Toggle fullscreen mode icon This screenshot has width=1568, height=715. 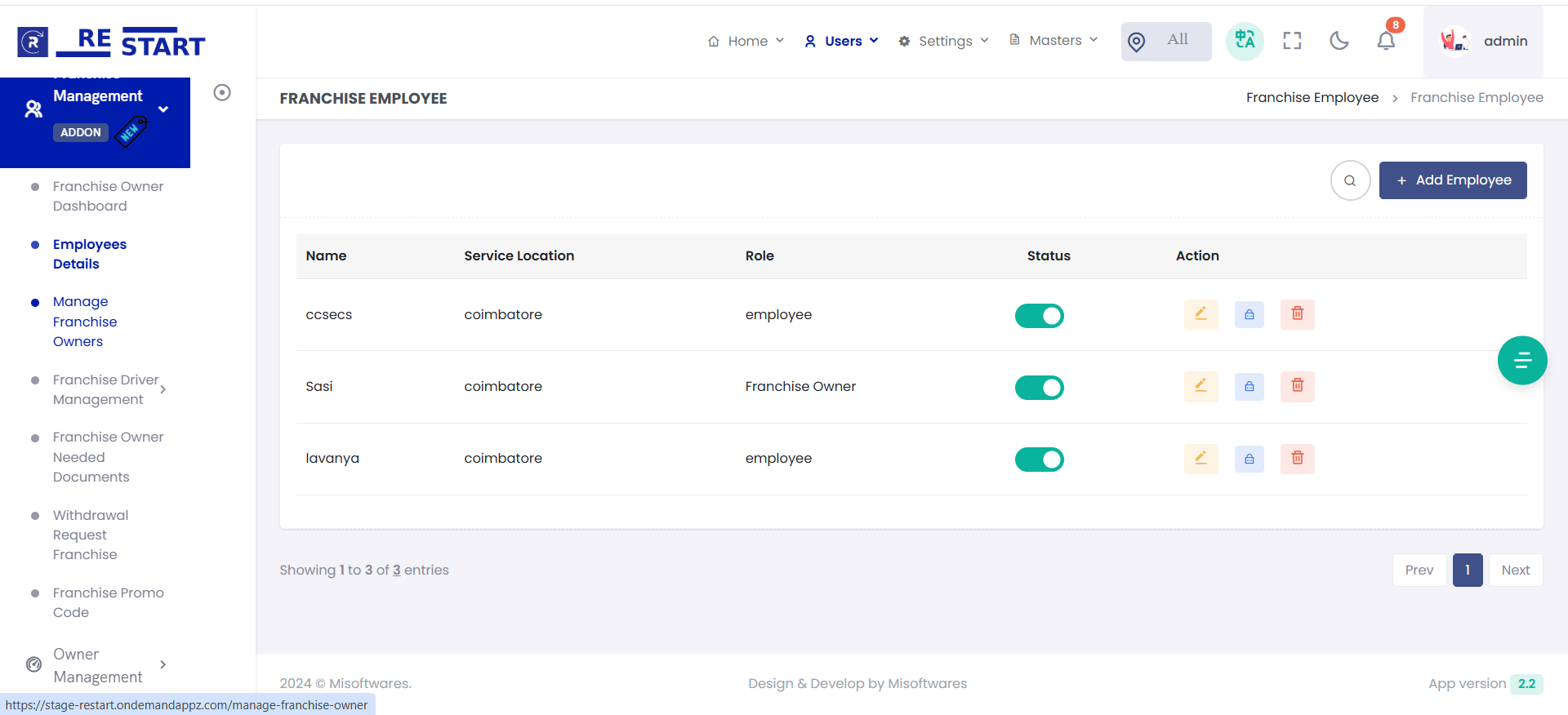pos(1292,41)
